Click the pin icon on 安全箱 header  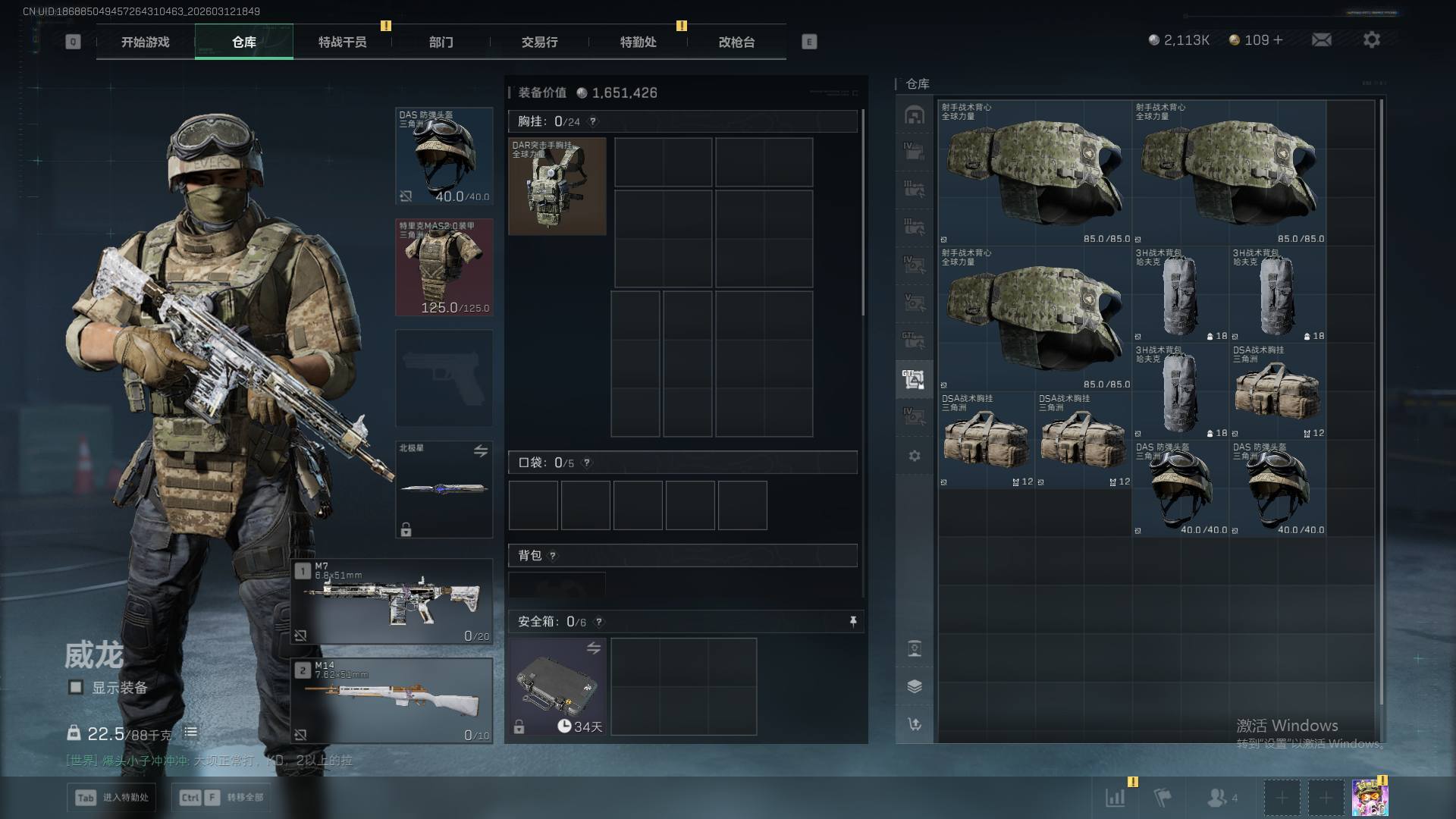tap(852, 622)
